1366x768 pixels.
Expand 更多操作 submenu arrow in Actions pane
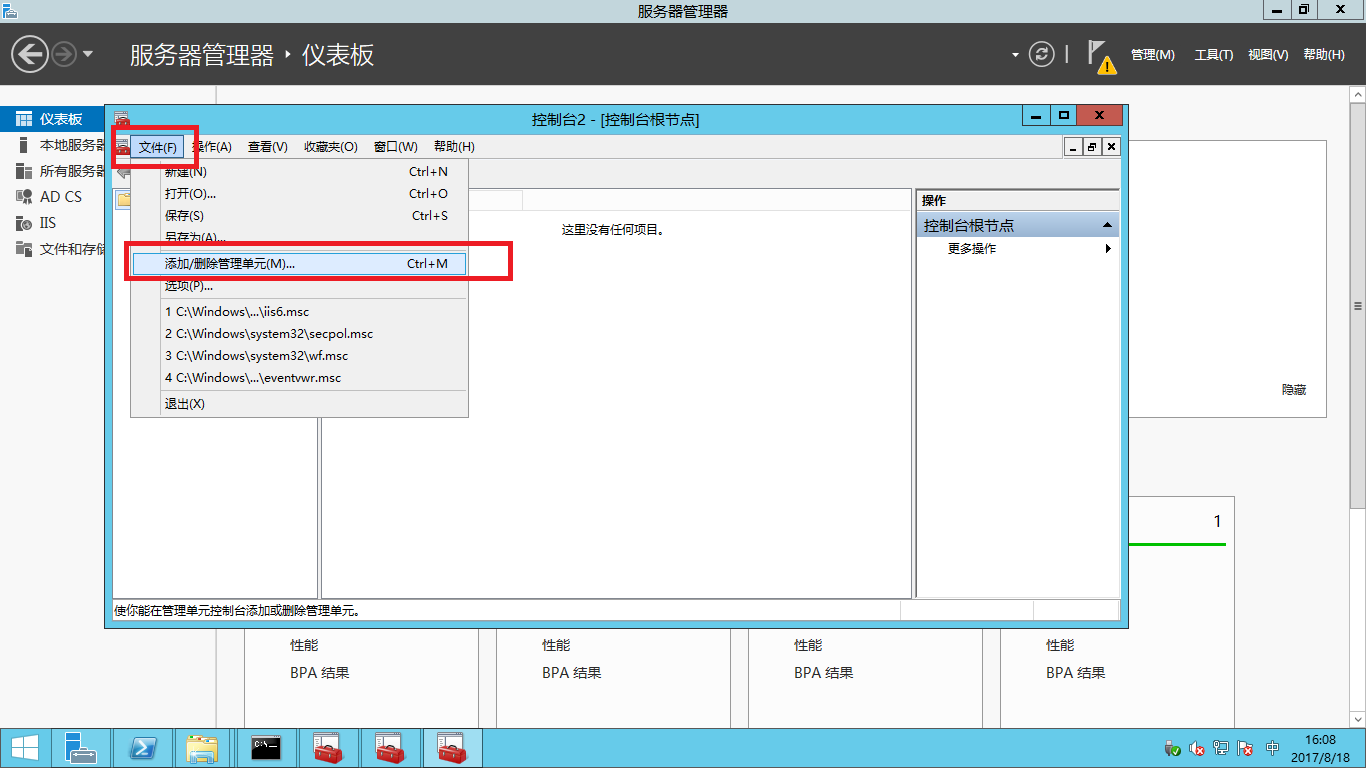pos(1107,249)
